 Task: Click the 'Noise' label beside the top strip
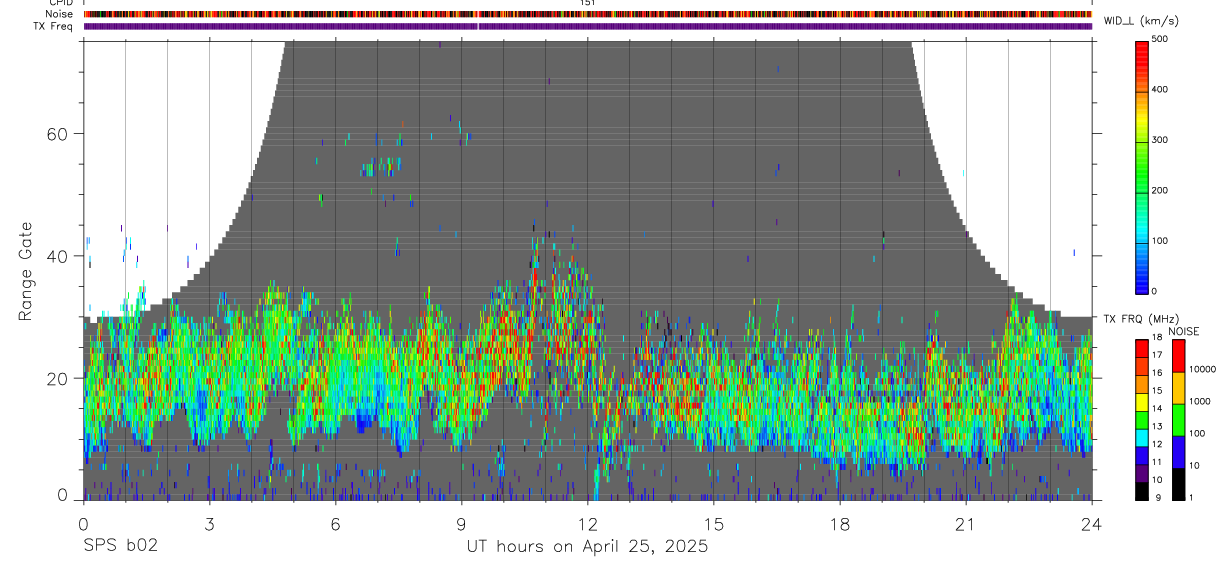(x=59, y=14)
